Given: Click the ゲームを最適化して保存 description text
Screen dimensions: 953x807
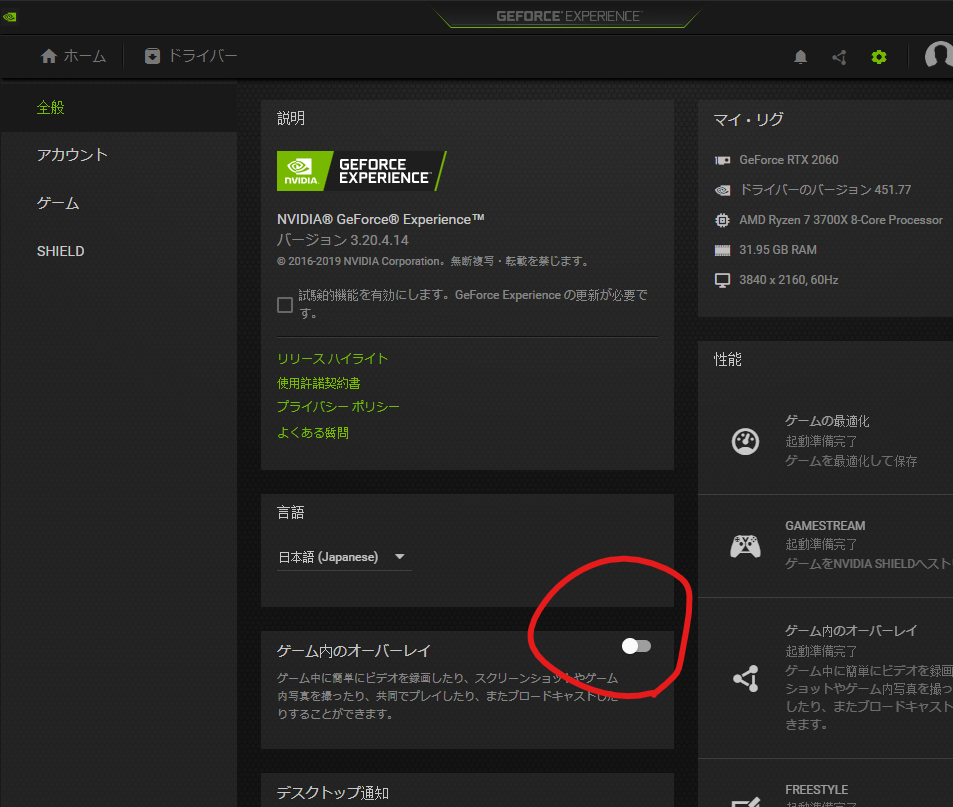Looking at the screenshot, I should [852, 461].
